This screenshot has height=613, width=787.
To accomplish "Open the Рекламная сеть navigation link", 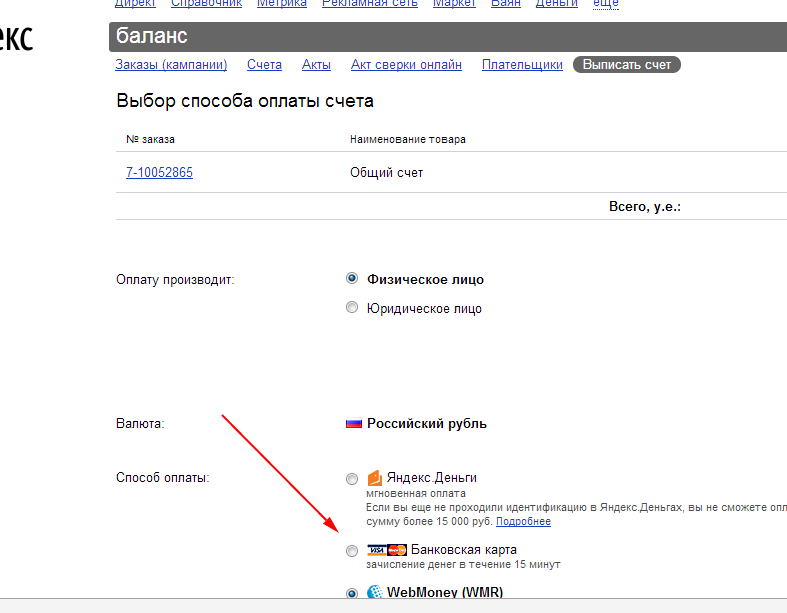I will coord(369,4).
